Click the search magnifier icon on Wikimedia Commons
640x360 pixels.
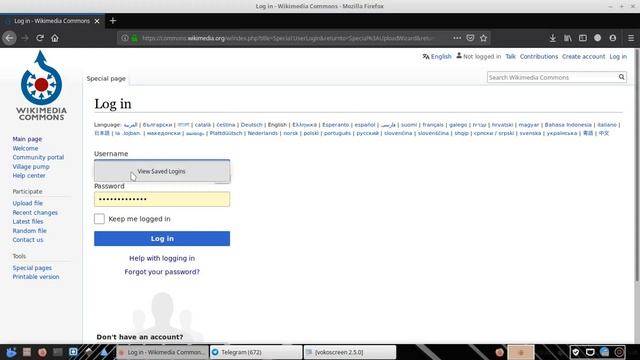(x=621, y=77)
